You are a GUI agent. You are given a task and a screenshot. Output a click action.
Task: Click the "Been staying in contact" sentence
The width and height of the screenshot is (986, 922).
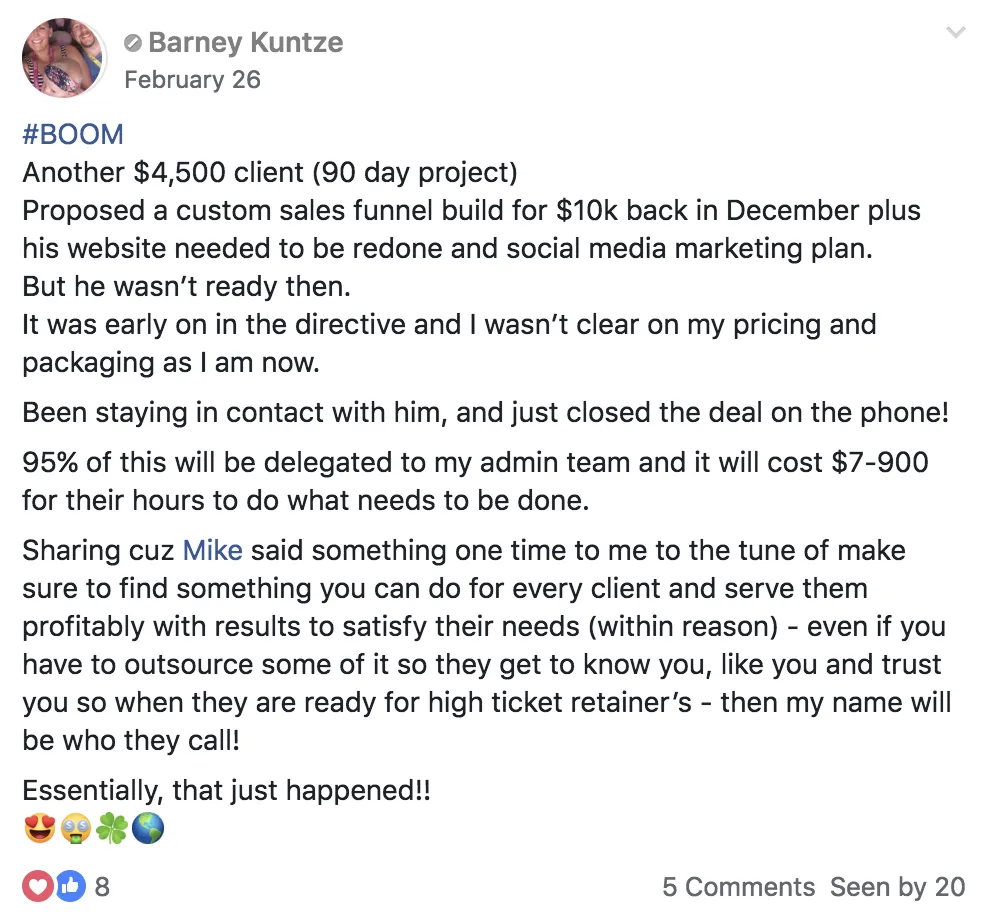(485, 412)
